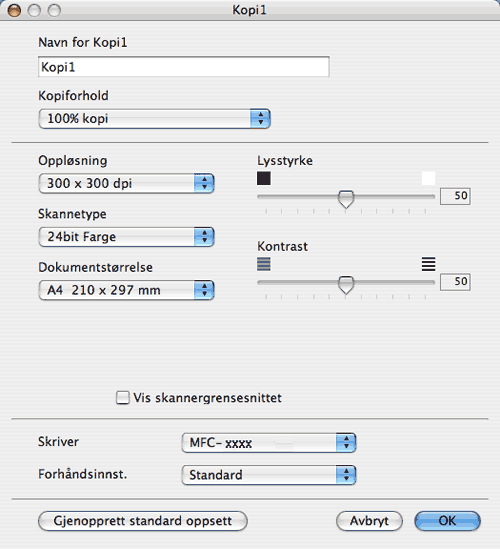
Task: Click the Lysstyrke slider handle
Action: click(346, 199)
